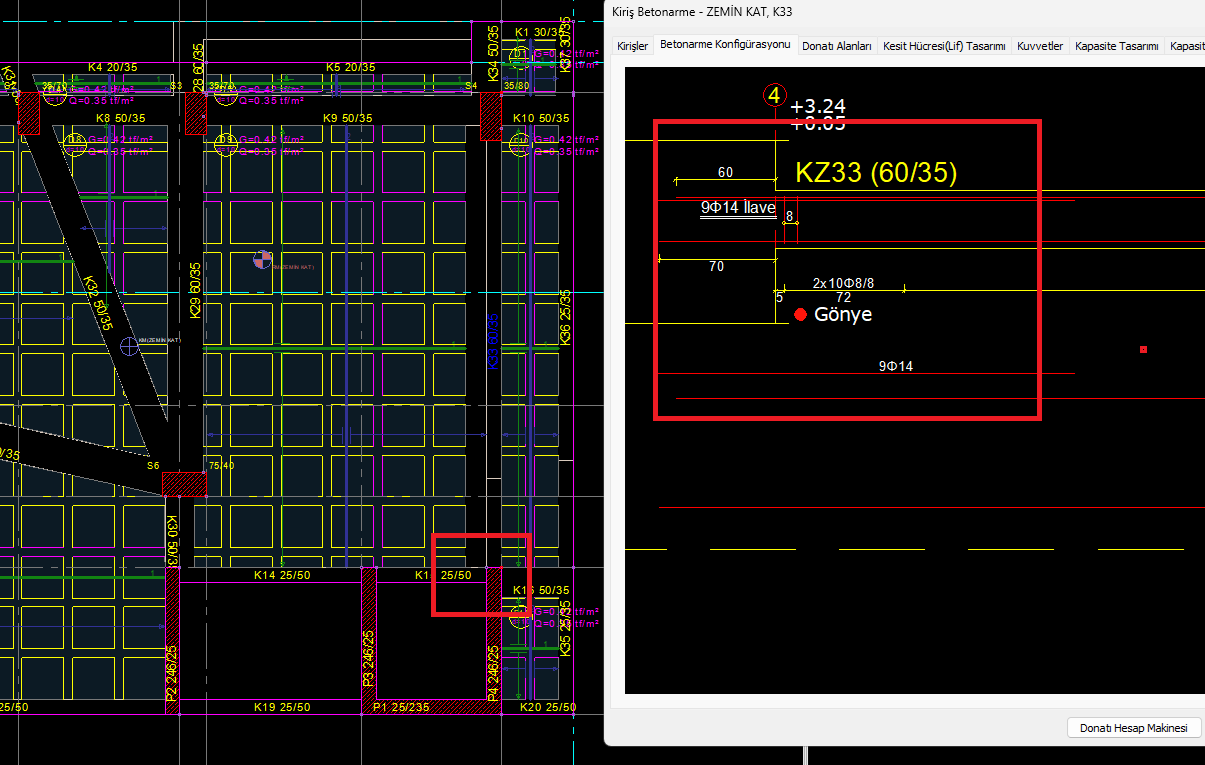Click the 2x10Φ8/8 stirrup label
The width and height of the screenshot is (1205, 765).
point(843,283)
